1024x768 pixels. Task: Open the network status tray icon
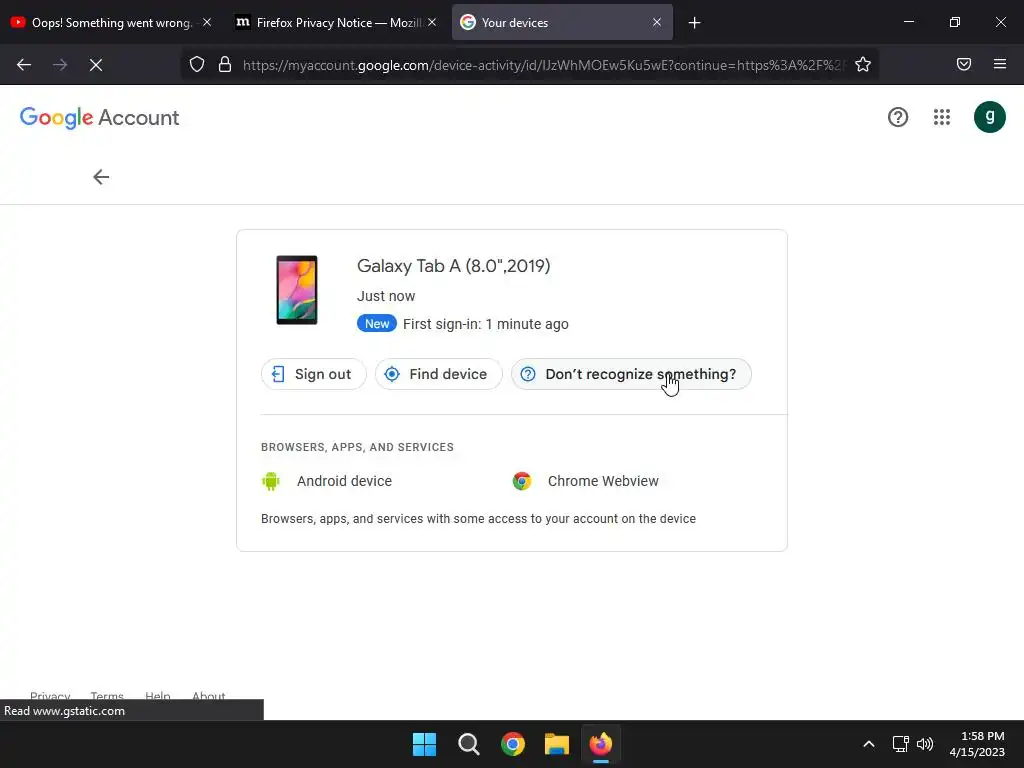[x=901, y=744]
